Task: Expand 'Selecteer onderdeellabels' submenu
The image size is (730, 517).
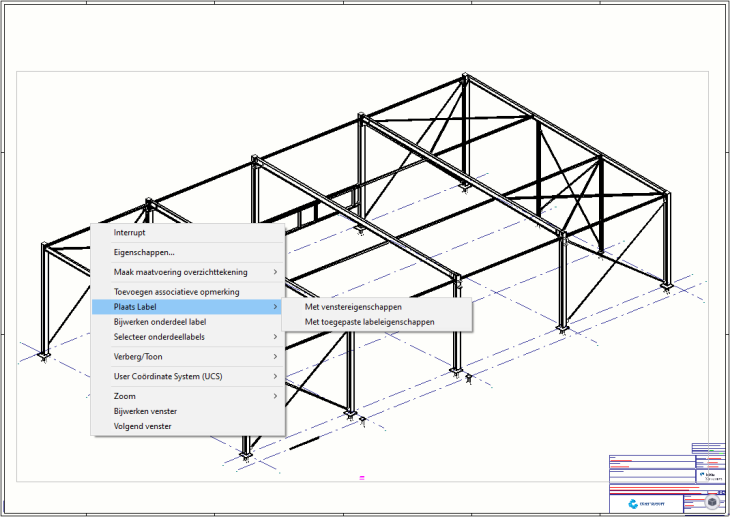Action: click(x=160, y=337)
